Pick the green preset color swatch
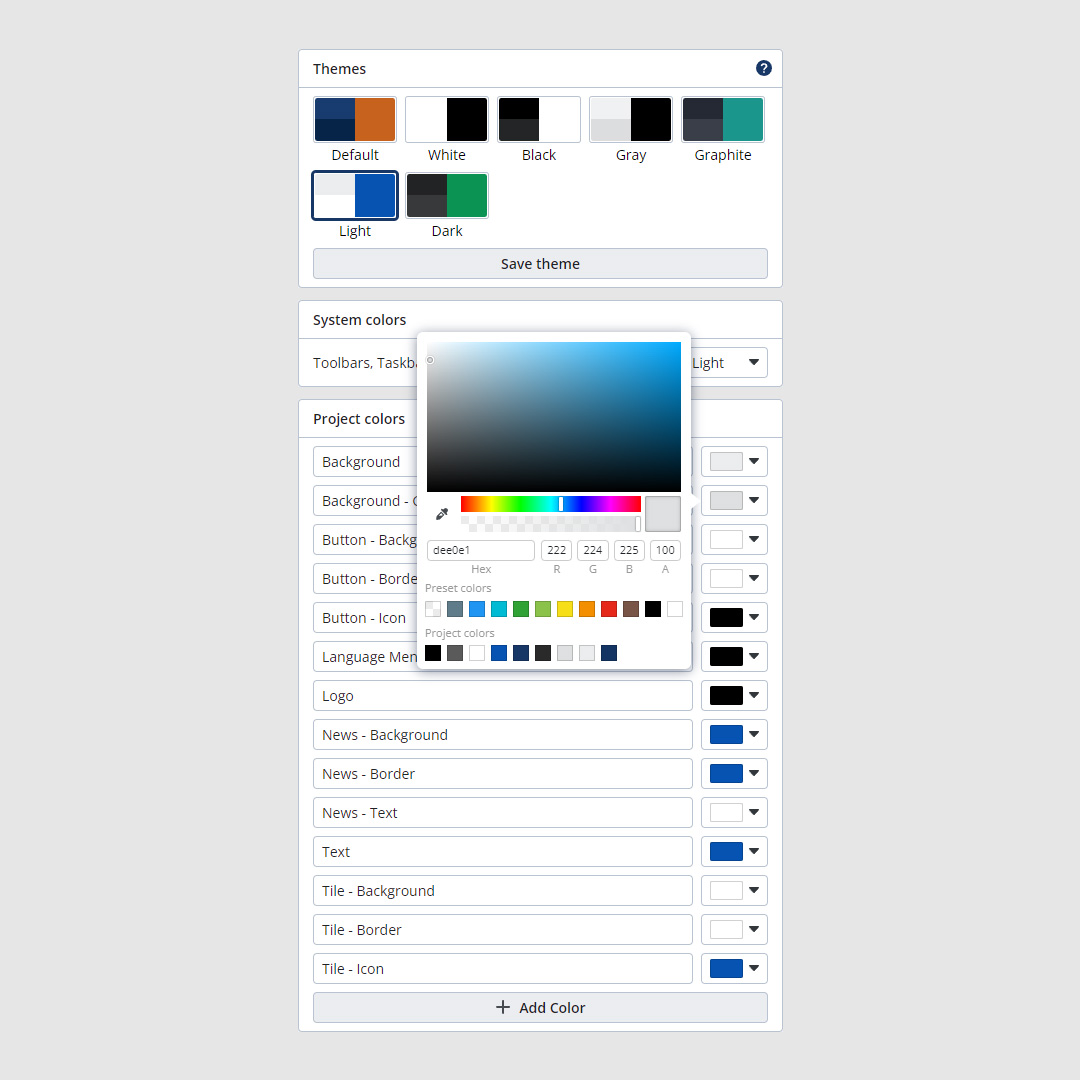 [521, 609]
